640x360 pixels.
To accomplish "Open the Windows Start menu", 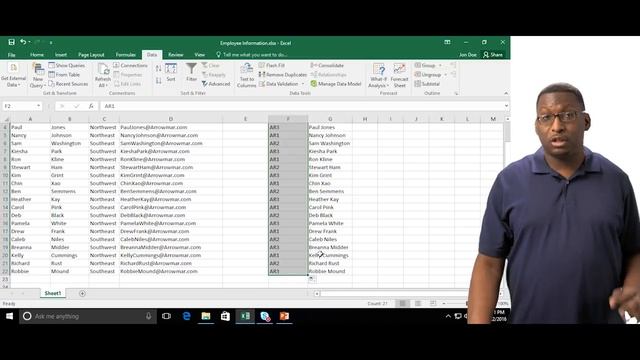I will [9, 316].
